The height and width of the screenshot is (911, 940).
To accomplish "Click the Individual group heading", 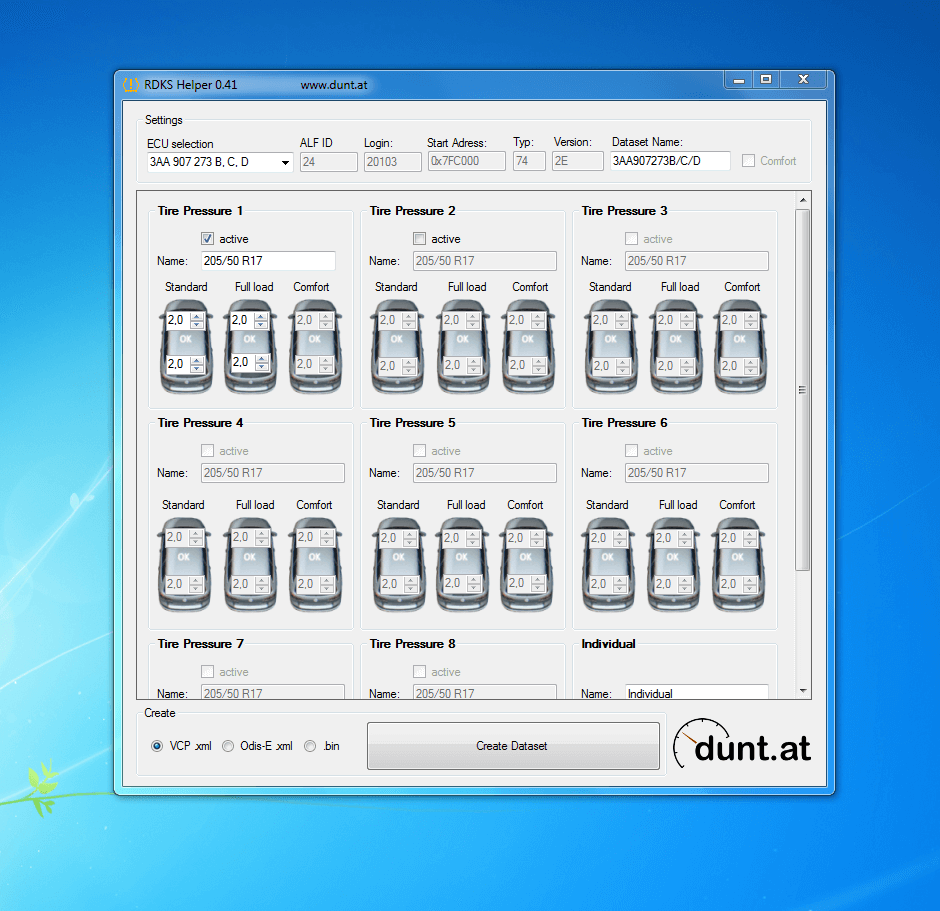I will (x=608, y=644).
